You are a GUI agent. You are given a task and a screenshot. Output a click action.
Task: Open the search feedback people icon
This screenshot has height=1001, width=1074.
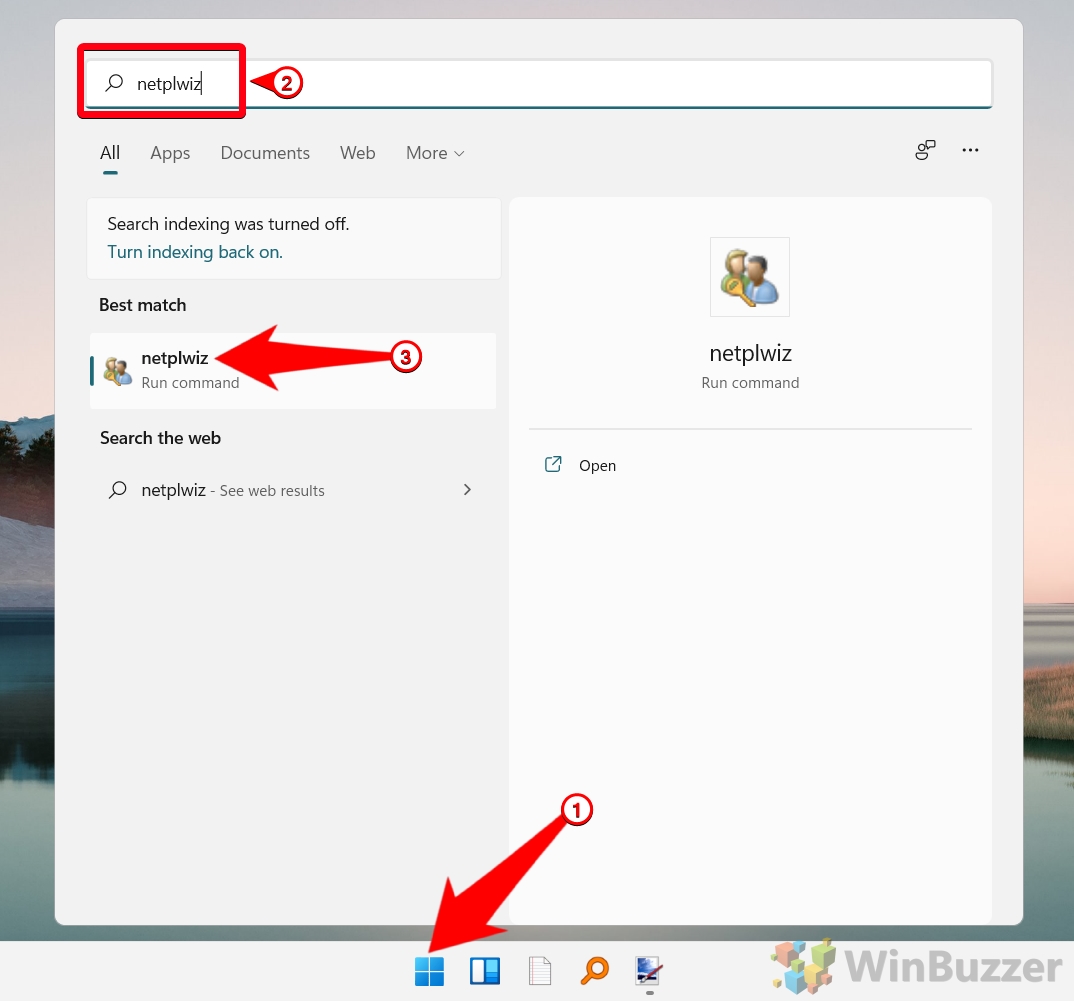(x=925, y=150)
